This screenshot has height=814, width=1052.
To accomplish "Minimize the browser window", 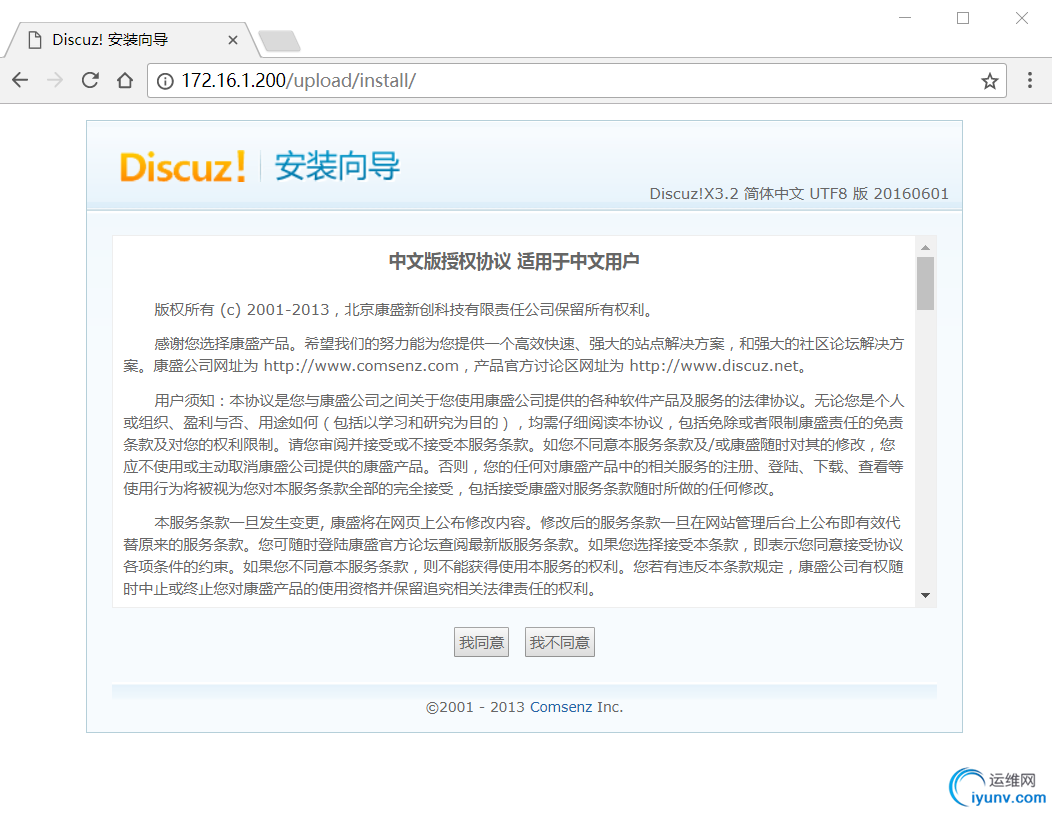I will coord(904,18).
